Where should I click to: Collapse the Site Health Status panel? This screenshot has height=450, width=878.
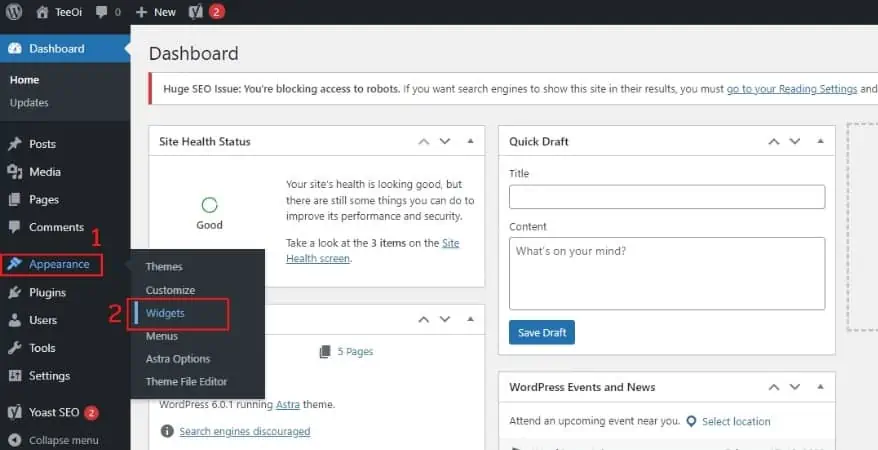coord(470,142)
